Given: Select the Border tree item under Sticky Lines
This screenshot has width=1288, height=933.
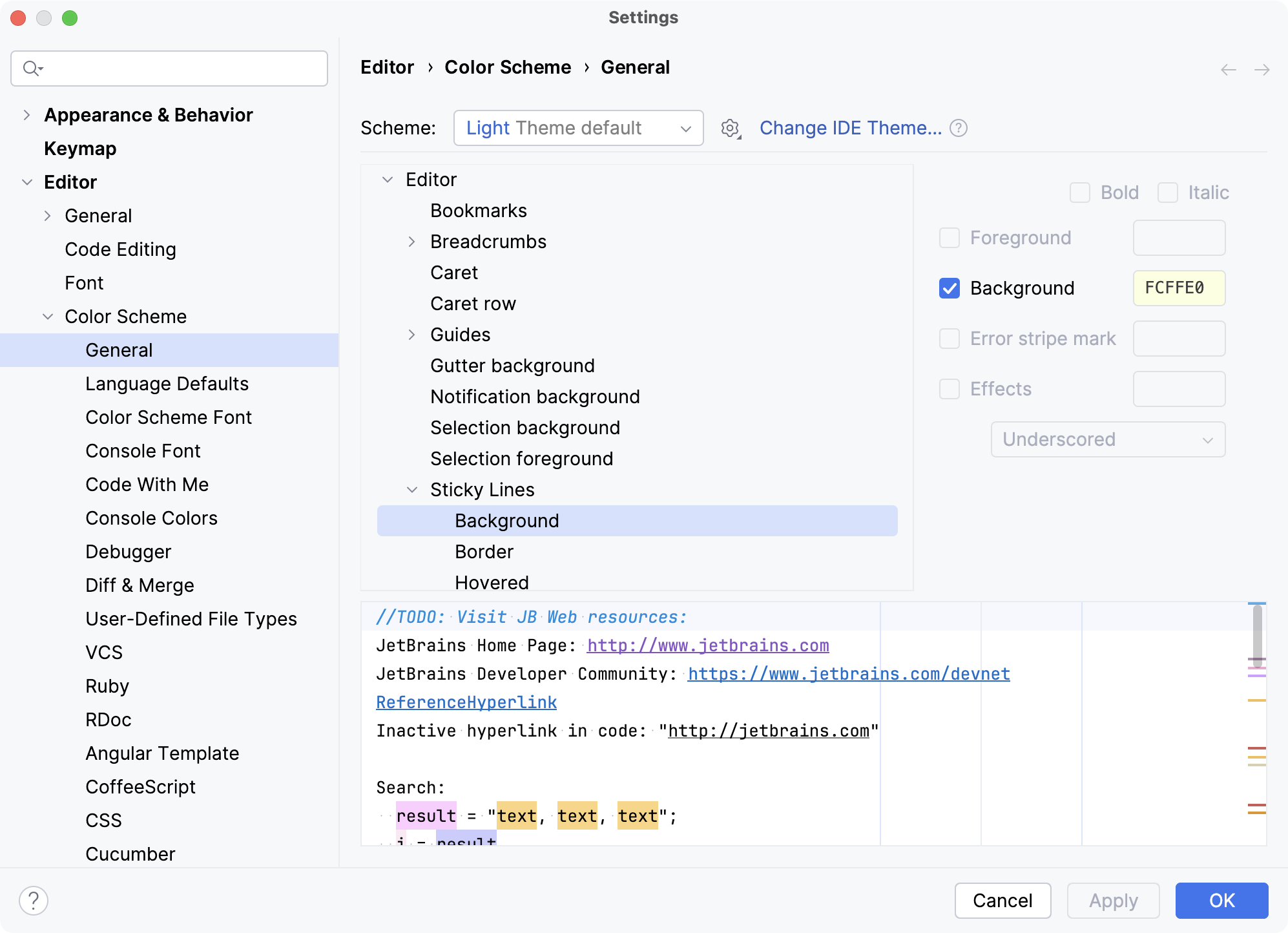Looking at the screenshot, I should 484,552.
